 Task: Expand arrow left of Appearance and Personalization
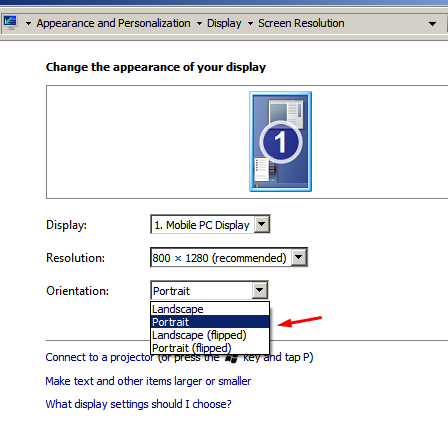pyautogui.click(x=29, y=24)
